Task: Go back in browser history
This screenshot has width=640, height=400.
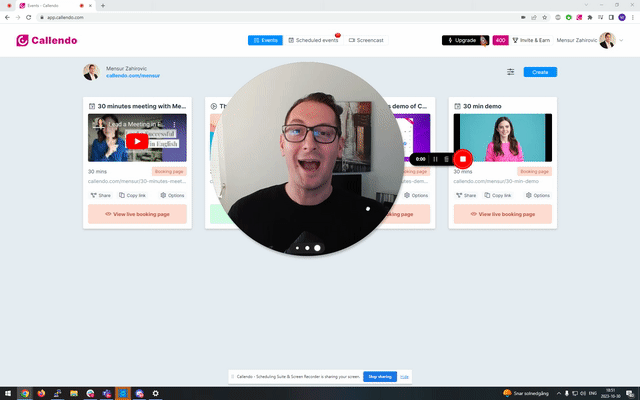Action: [x=7, y=17]
